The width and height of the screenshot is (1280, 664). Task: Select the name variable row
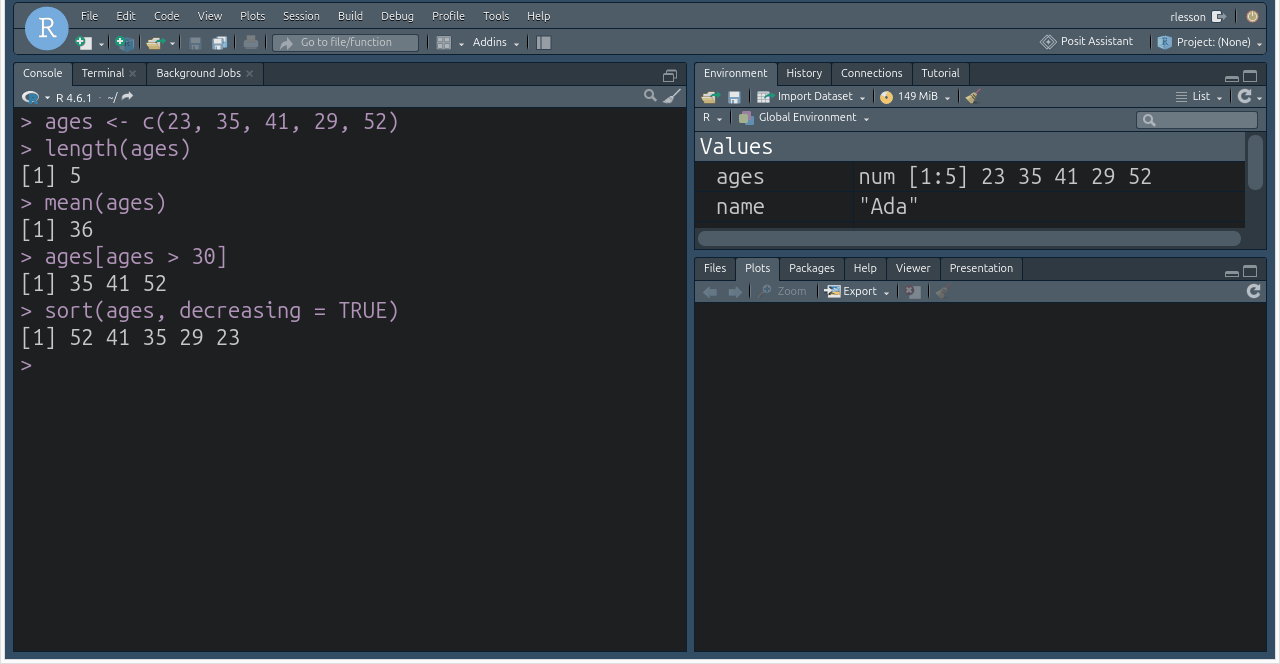pyautogui.click(x=970, y=207)
